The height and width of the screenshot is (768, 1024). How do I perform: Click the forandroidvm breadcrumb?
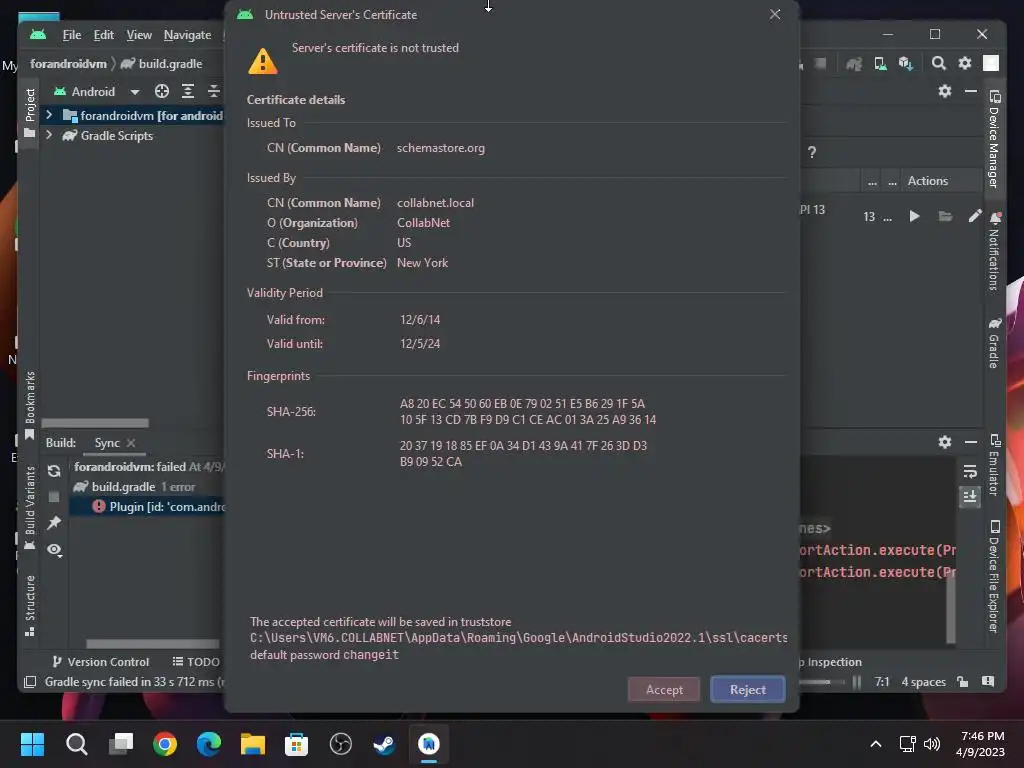[x=68, y=64]
